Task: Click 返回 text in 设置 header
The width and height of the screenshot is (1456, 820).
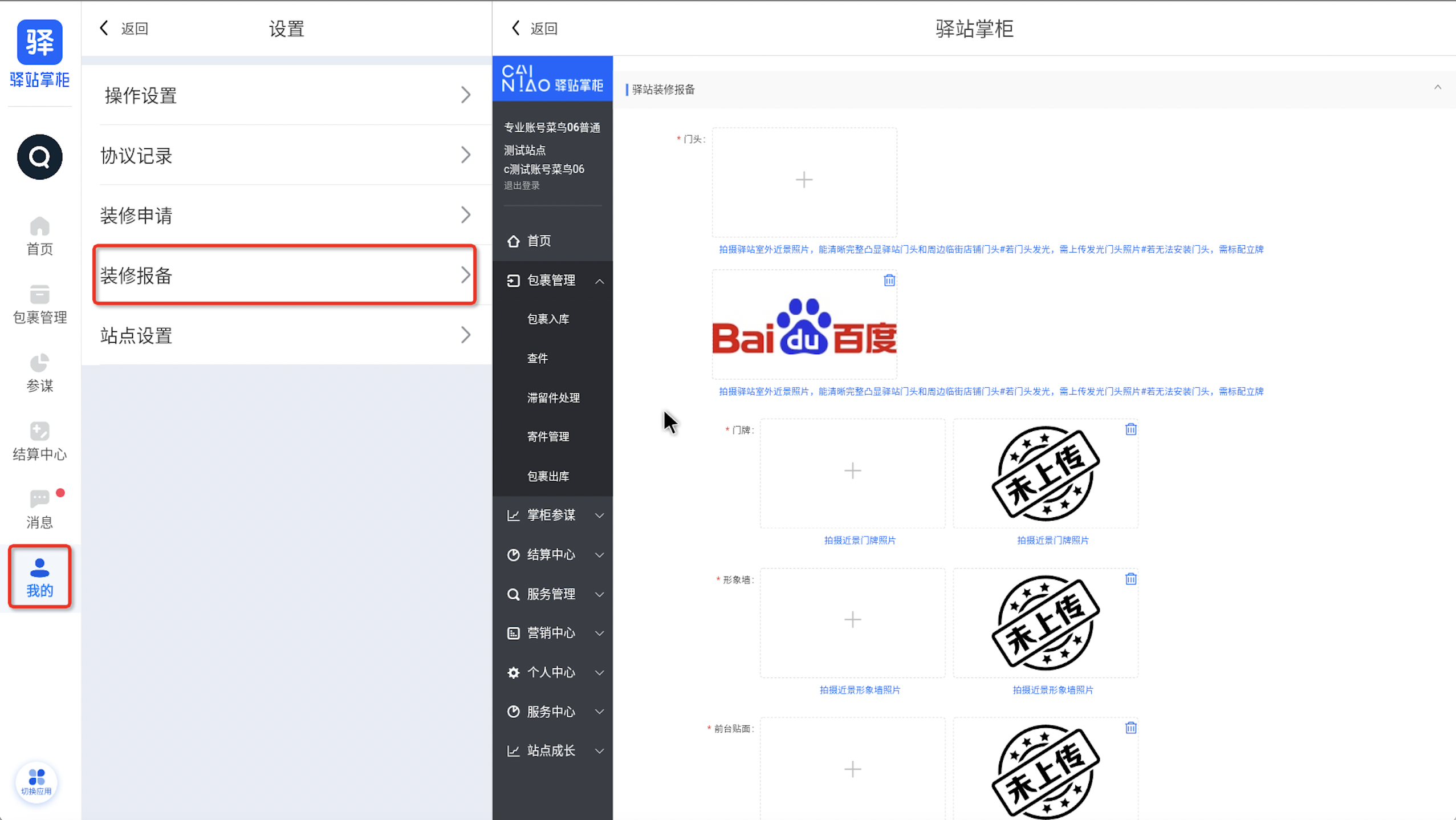Action: (x=135, y=29)
